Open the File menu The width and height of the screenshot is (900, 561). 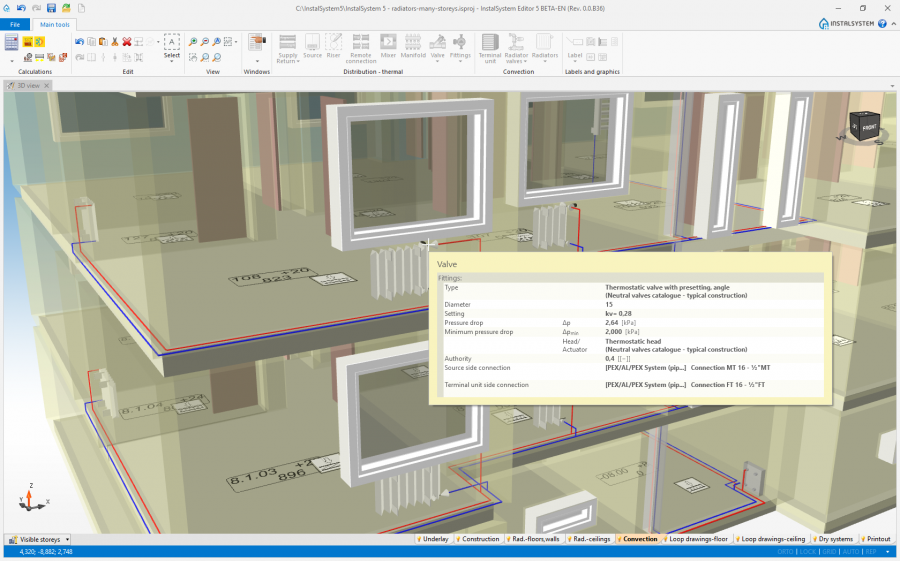(14, 24)
